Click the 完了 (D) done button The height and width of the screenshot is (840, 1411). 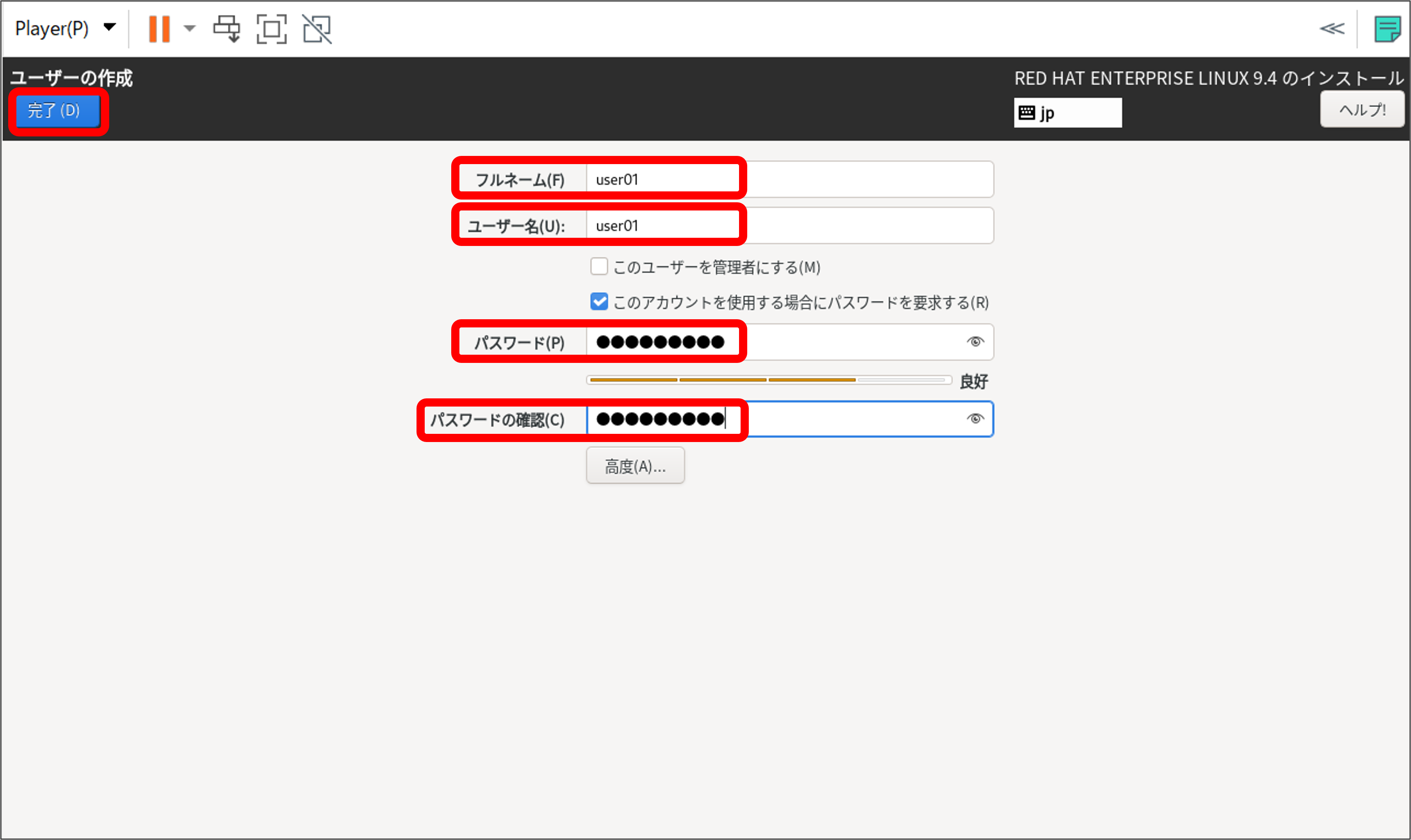point(57,110)
